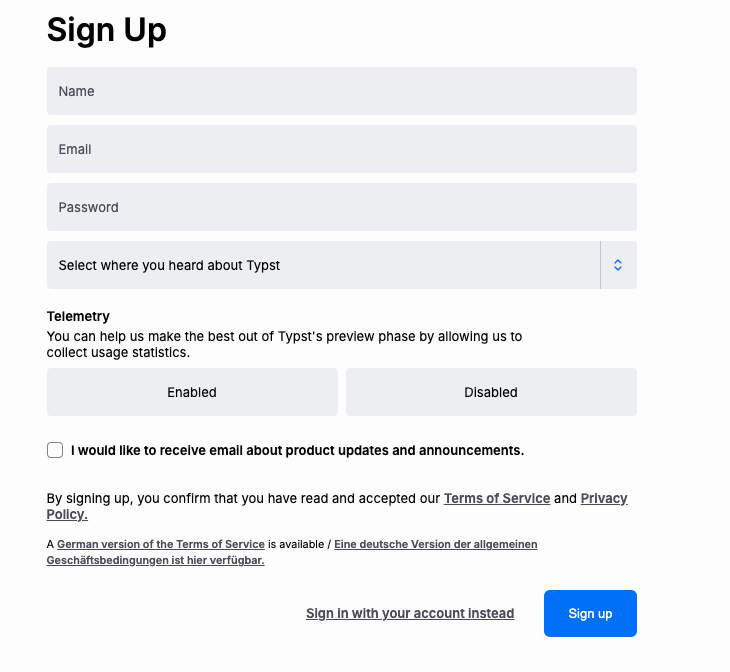Check the product updates email checkbox
The width and height of the screenshot is (730, 672).
point(55,450)
